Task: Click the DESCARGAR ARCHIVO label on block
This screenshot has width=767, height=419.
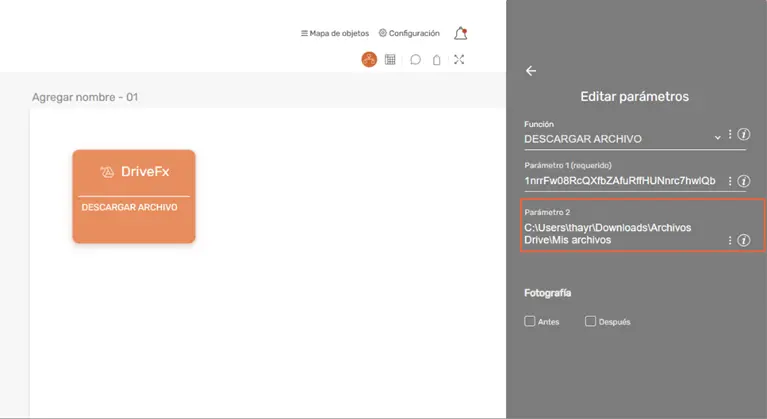Action: [130, 207]
